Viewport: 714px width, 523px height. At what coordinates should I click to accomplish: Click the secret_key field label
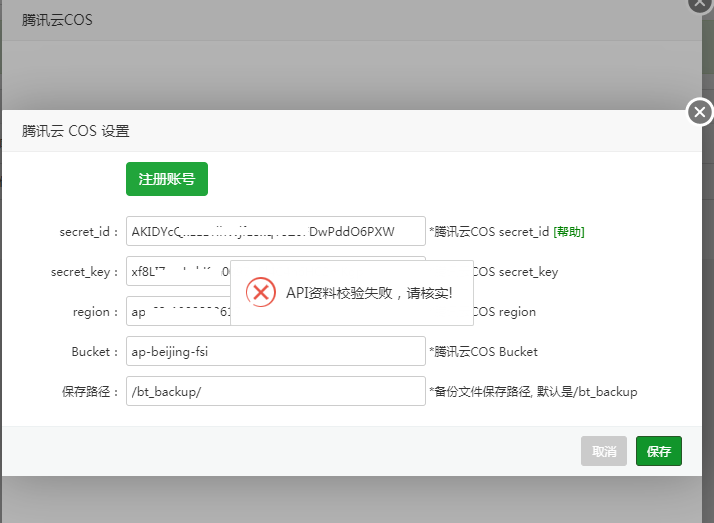tap(85, 272)
